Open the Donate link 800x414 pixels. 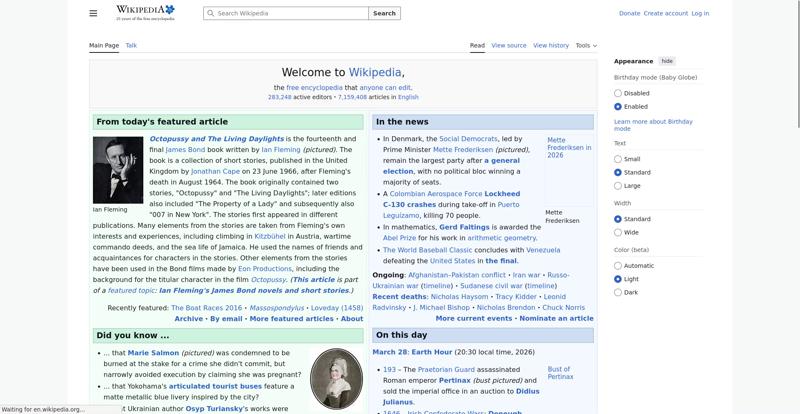(x=629, y=13)
